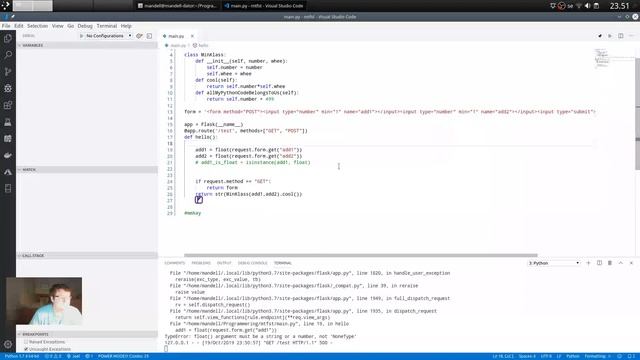Click the editor vertical scrollbar
Viewport: 640px width, 360px height.
[x=637, y=114]
